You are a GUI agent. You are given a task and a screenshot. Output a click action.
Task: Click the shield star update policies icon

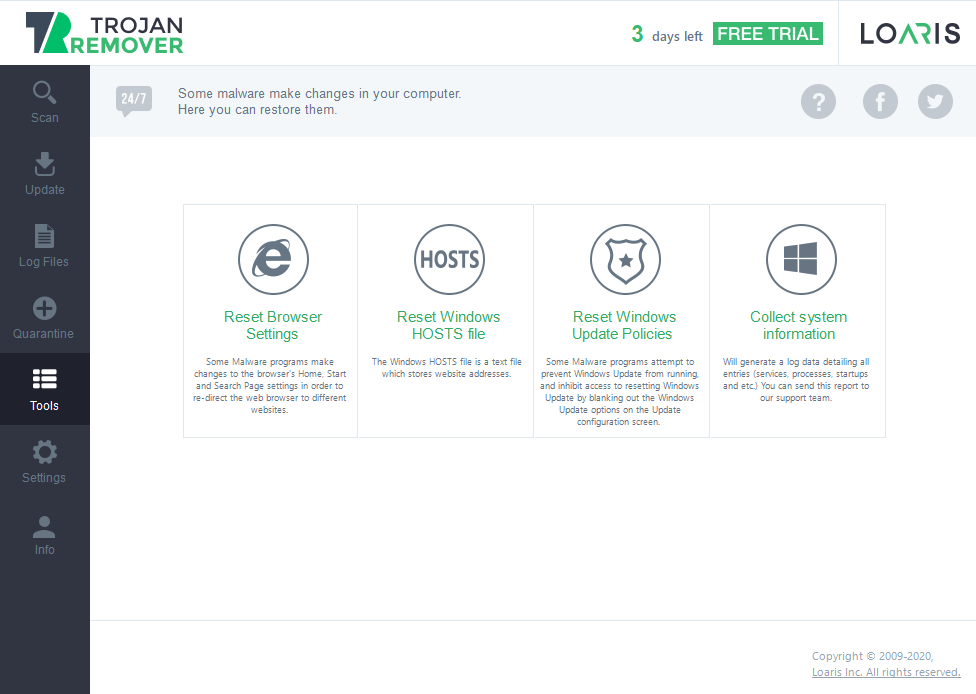point(625,260)
